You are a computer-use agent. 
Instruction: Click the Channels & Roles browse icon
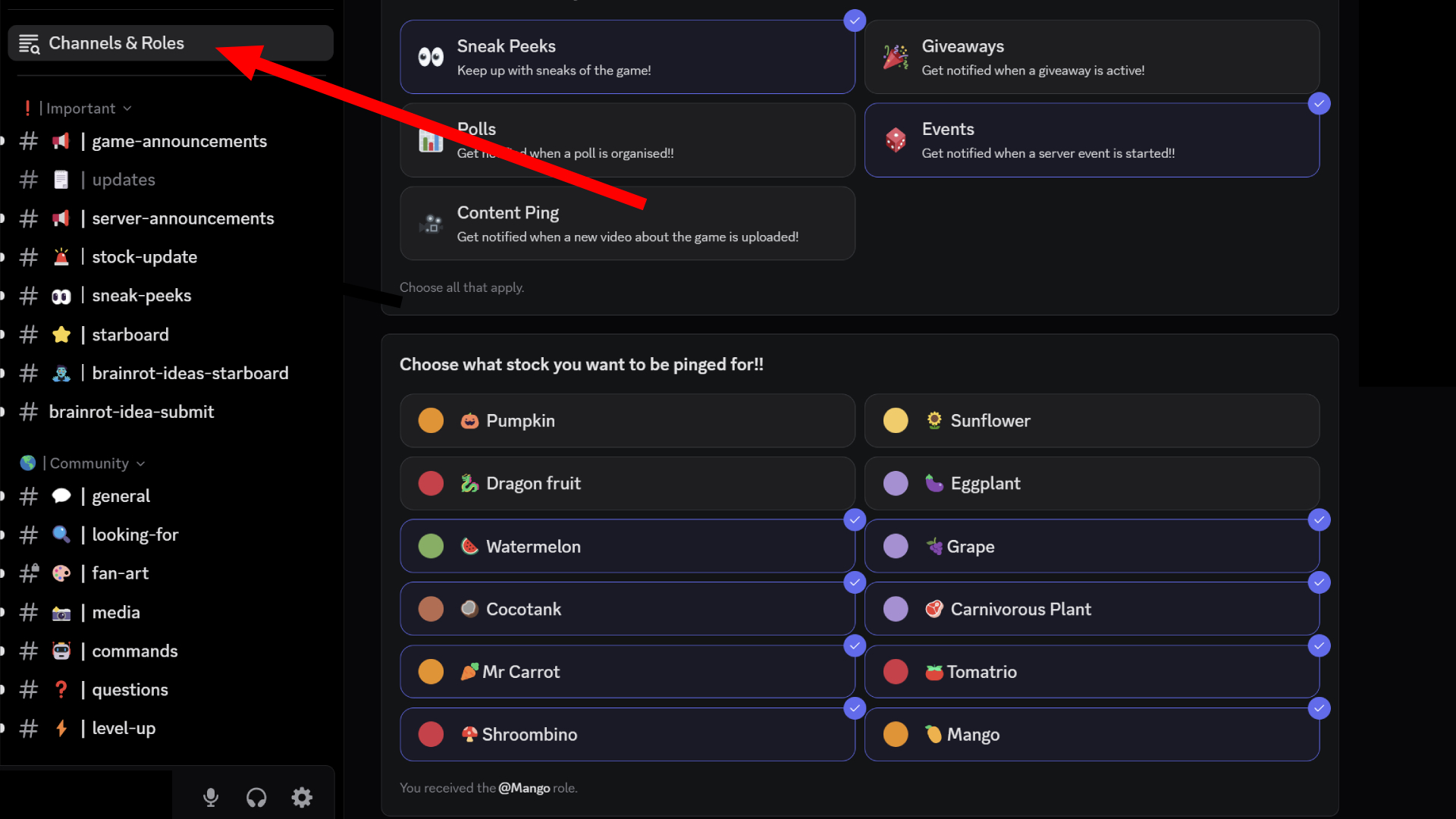[29, 44]
